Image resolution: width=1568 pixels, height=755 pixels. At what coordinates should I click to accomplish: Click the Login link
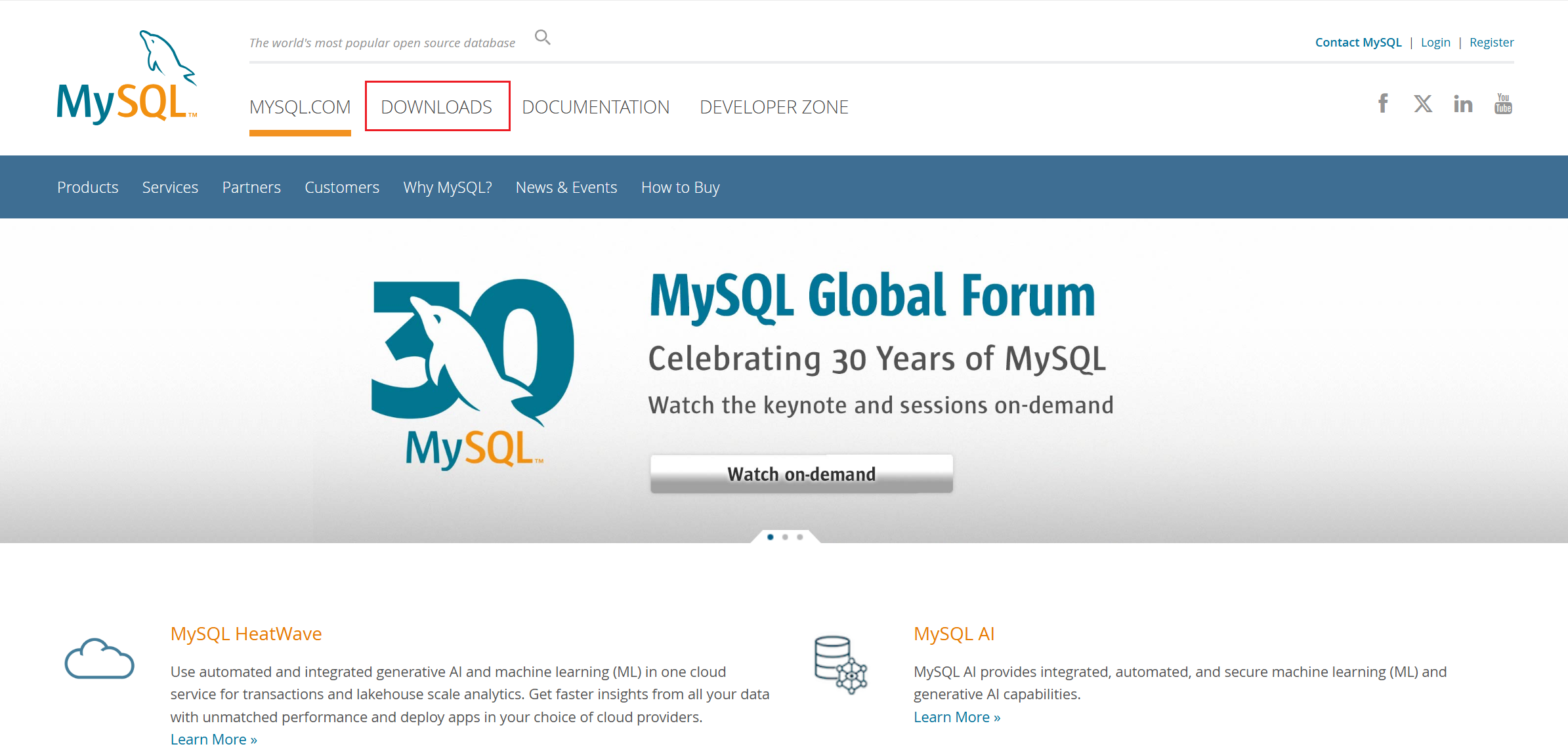point(1435,43)
